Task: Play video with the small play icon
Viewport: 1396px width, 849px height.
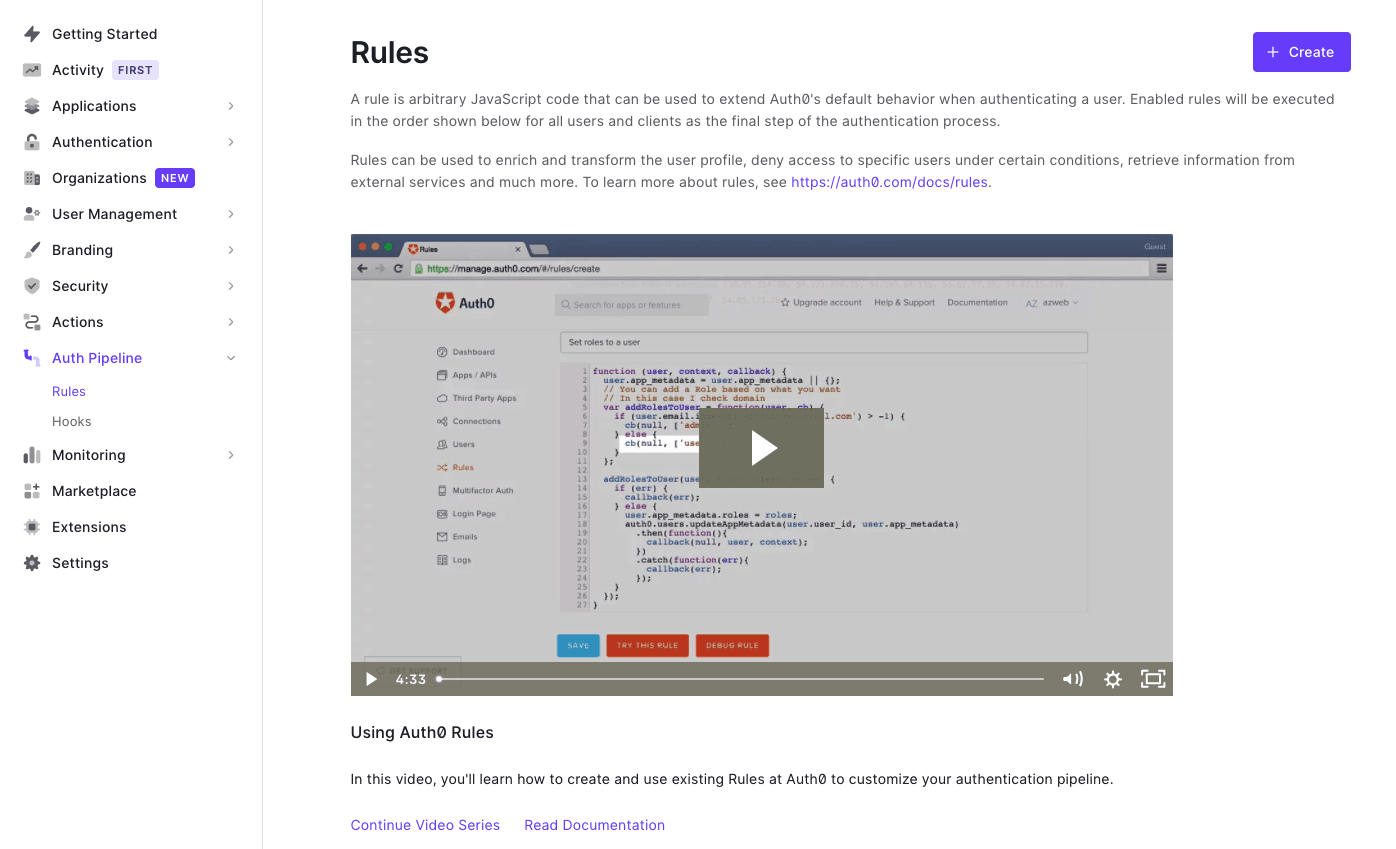Action: pyautogui.click(x=371, y=679)
